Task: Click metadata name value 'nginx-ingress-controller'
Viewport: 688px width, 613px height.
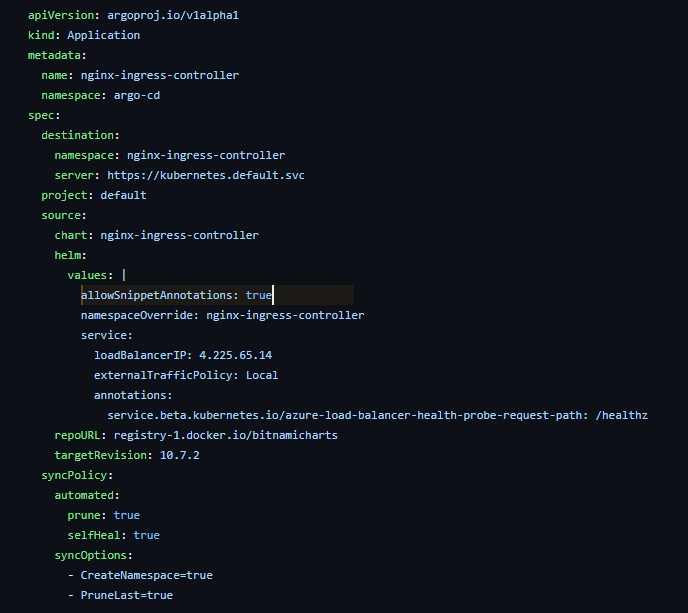Action: pos(160,75)
